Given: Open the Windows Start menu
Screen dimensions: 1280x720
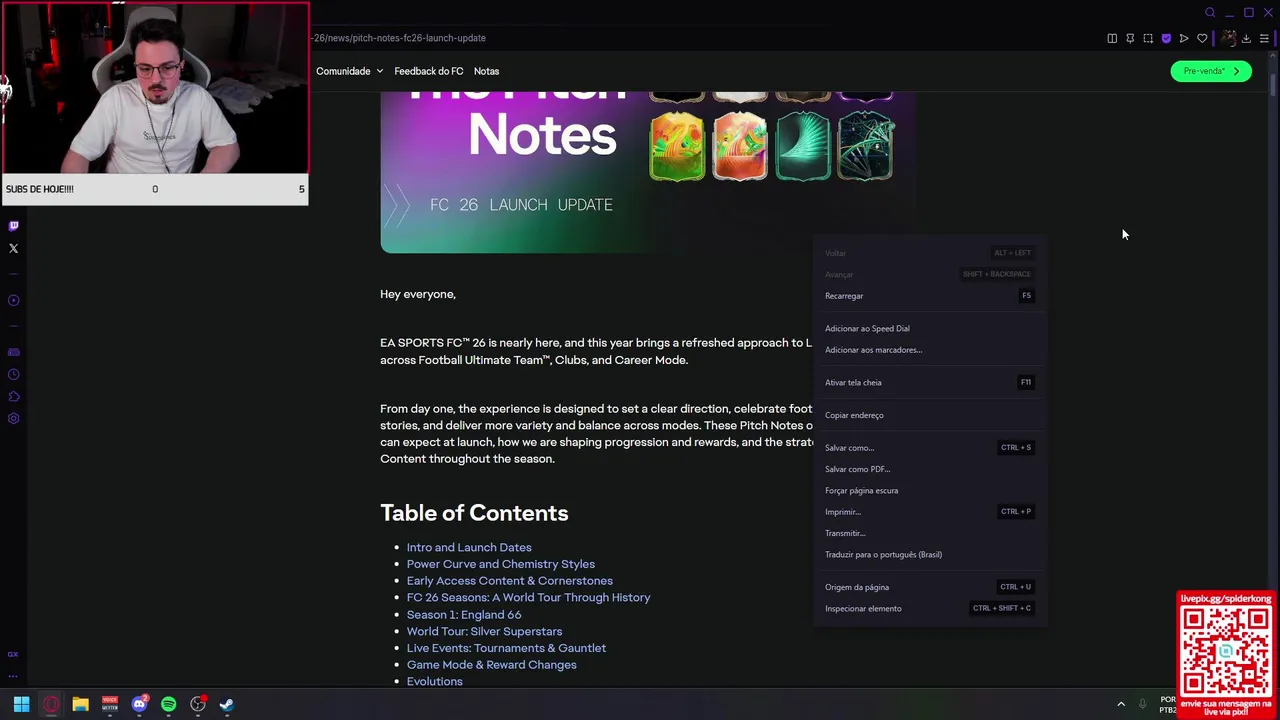Looking at the screenshot, I should point(21,704).
